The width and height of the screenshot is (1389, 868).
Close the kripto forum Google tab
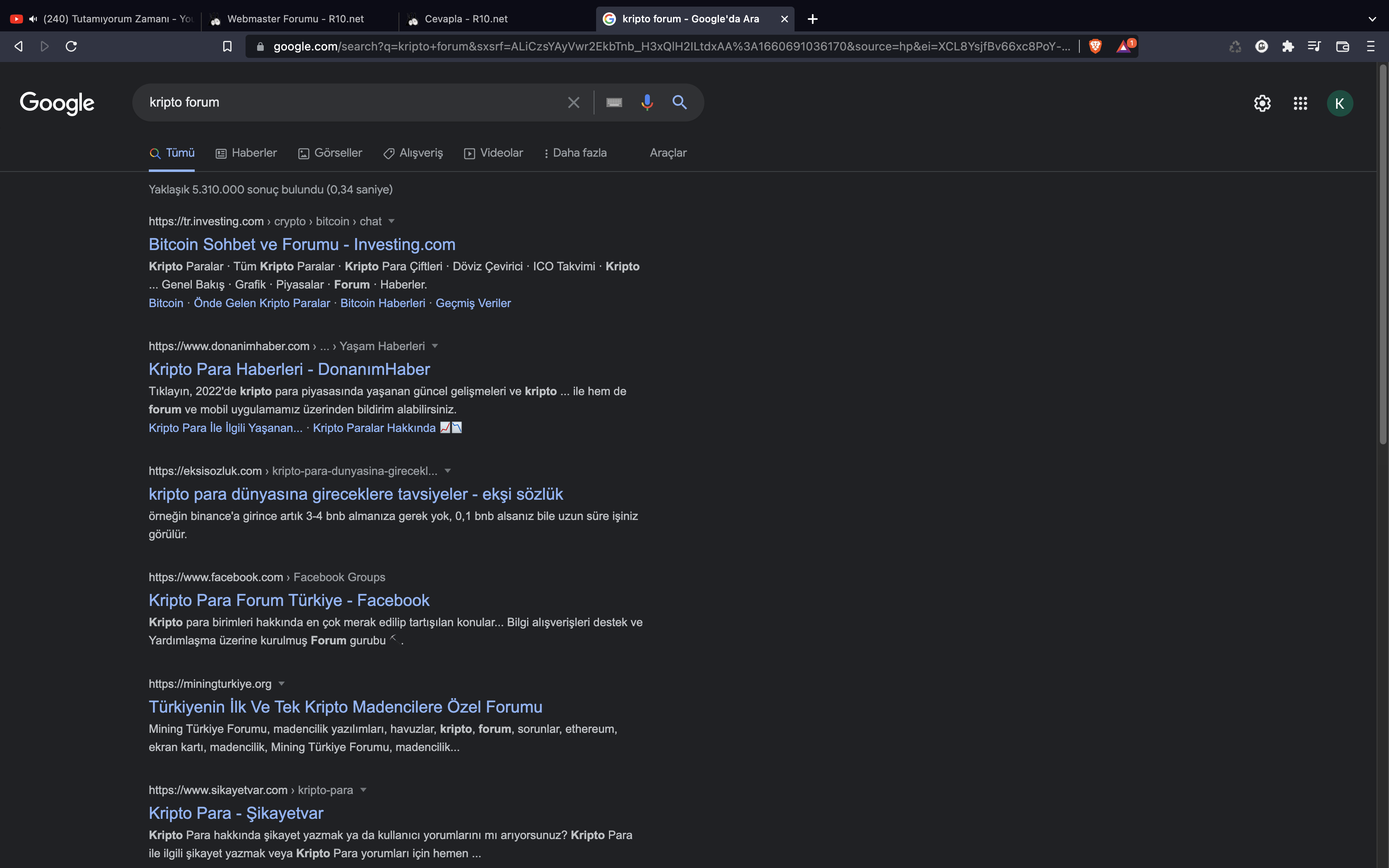pyautogui.click(x=784, y=19)
